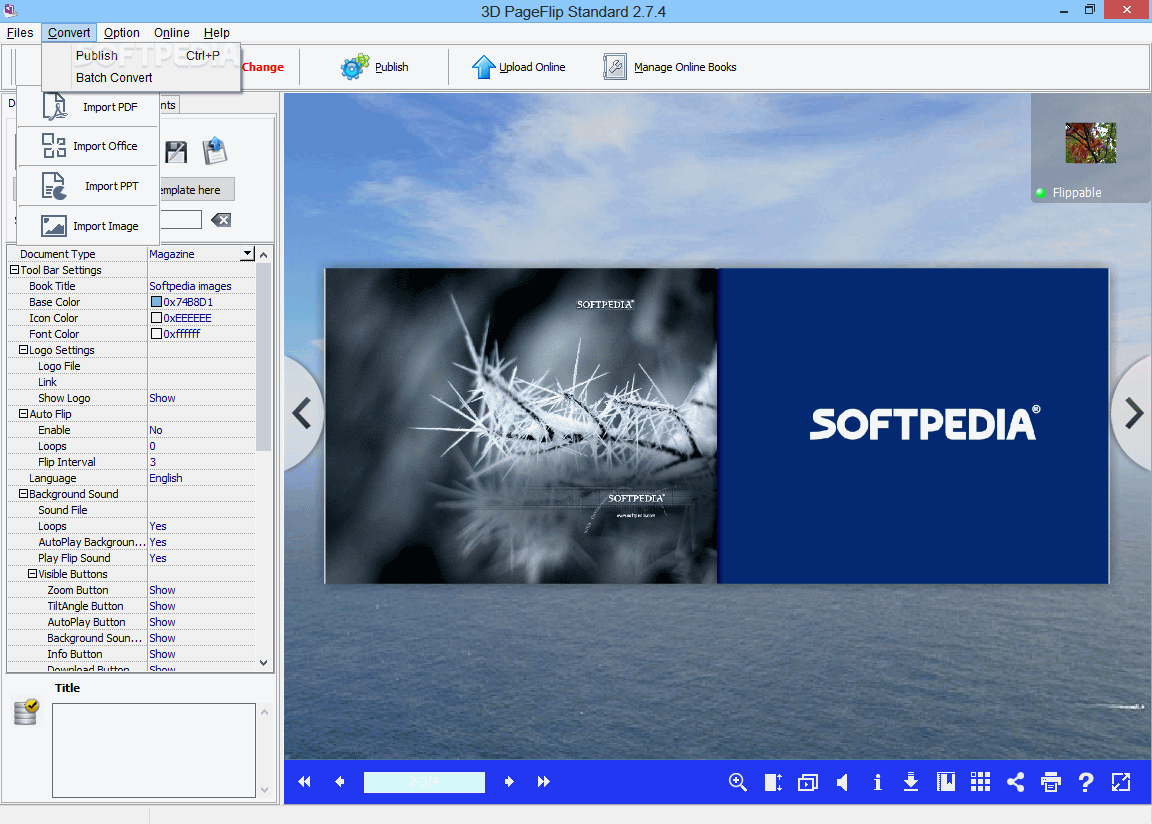Viewport: 1152px width, 824px height.
Task: Click the share icon in flipbook bar
Action: 1015,782
